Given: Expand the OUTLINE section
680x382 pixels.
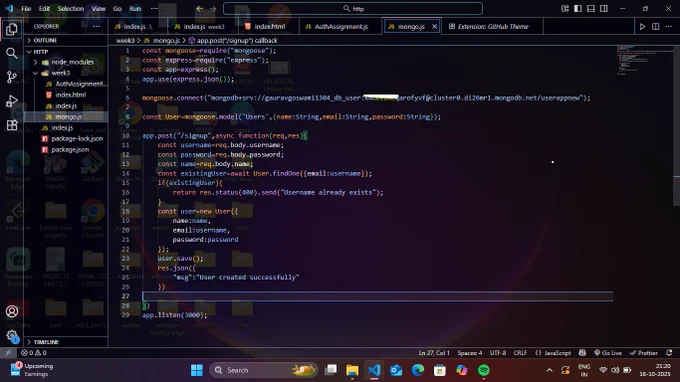Looking at the screenshot, I should point(66,40).
